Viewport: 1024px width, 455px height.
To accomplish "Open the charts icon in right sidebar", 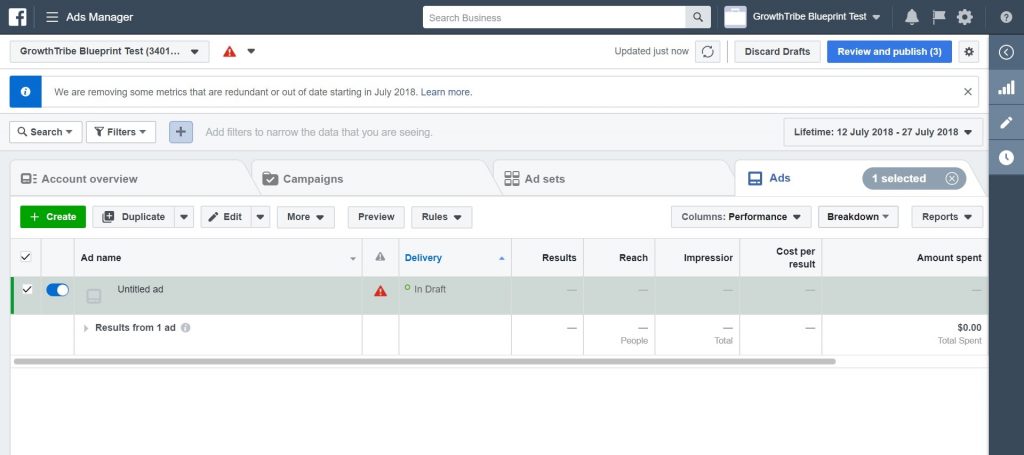I will [1006, 88].
